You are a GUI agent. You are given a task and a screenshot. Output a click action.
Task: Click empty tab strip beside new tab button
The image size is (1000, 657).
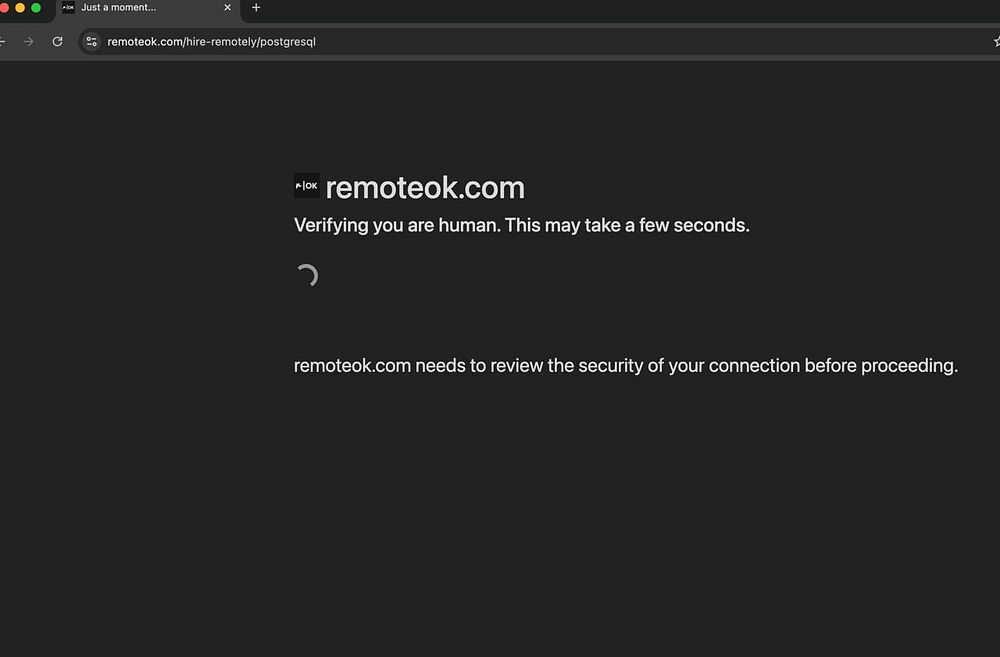pyautogui.click(x=600, y=8)
